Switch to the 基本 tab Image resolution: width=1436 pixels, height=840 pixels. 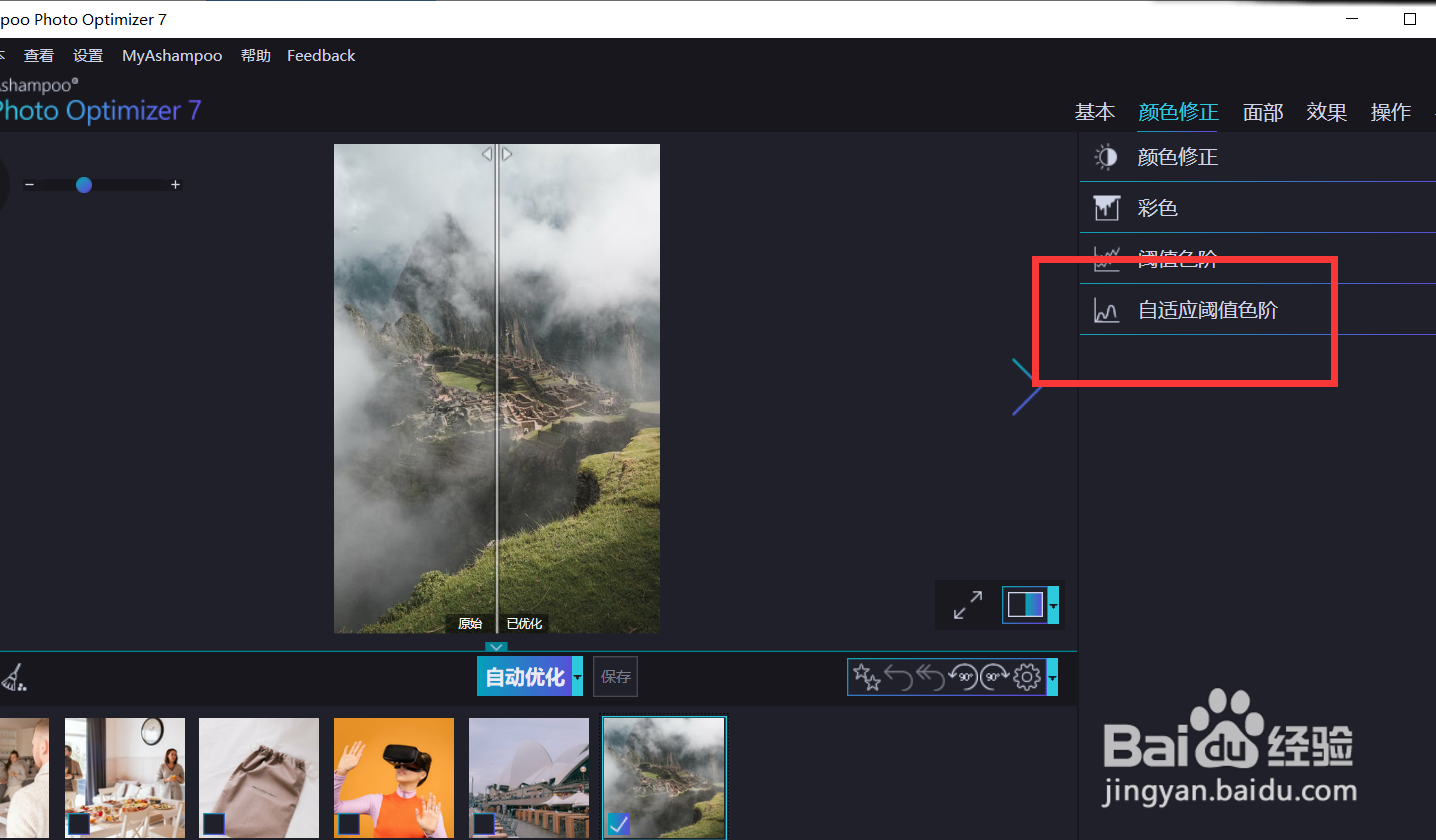(1095, 112)
